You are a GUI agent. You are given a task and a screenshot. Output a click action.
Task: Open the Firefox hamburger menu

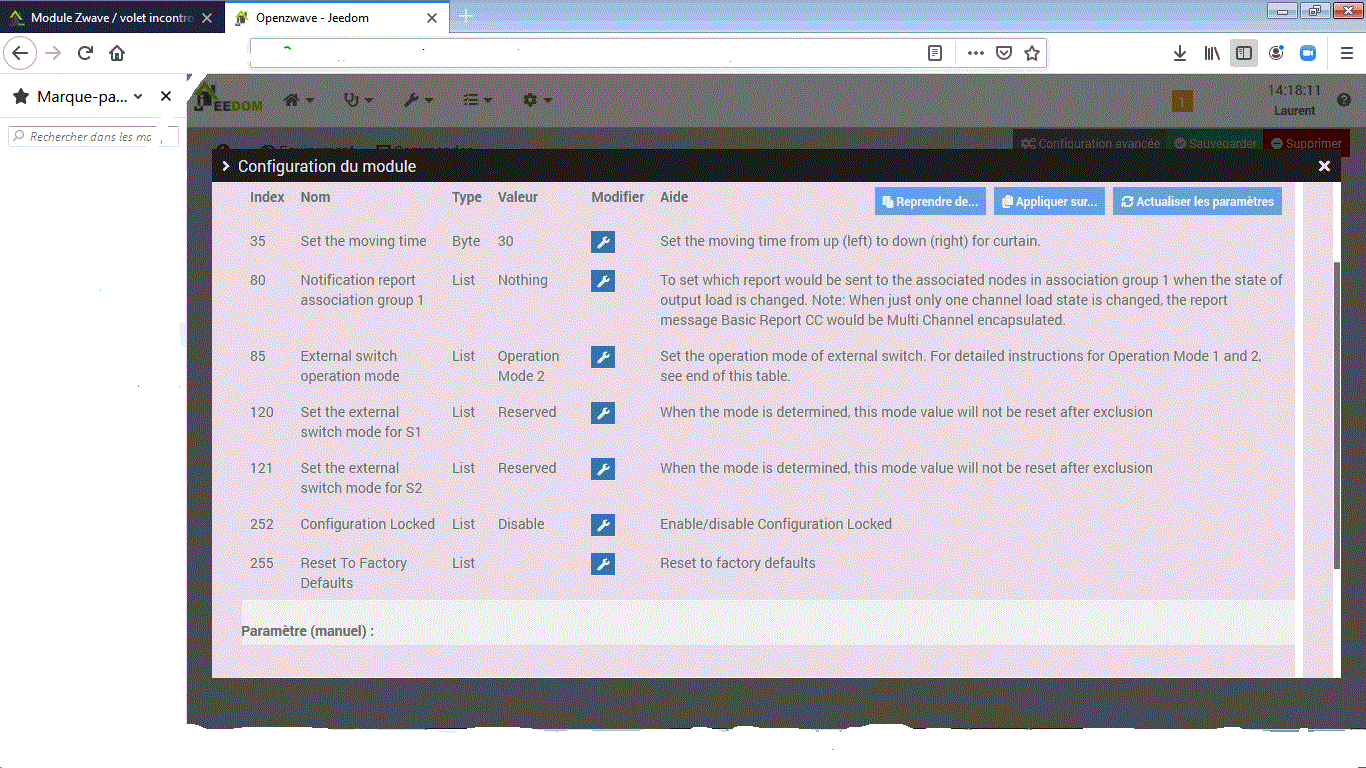(x=1345, y=53)
